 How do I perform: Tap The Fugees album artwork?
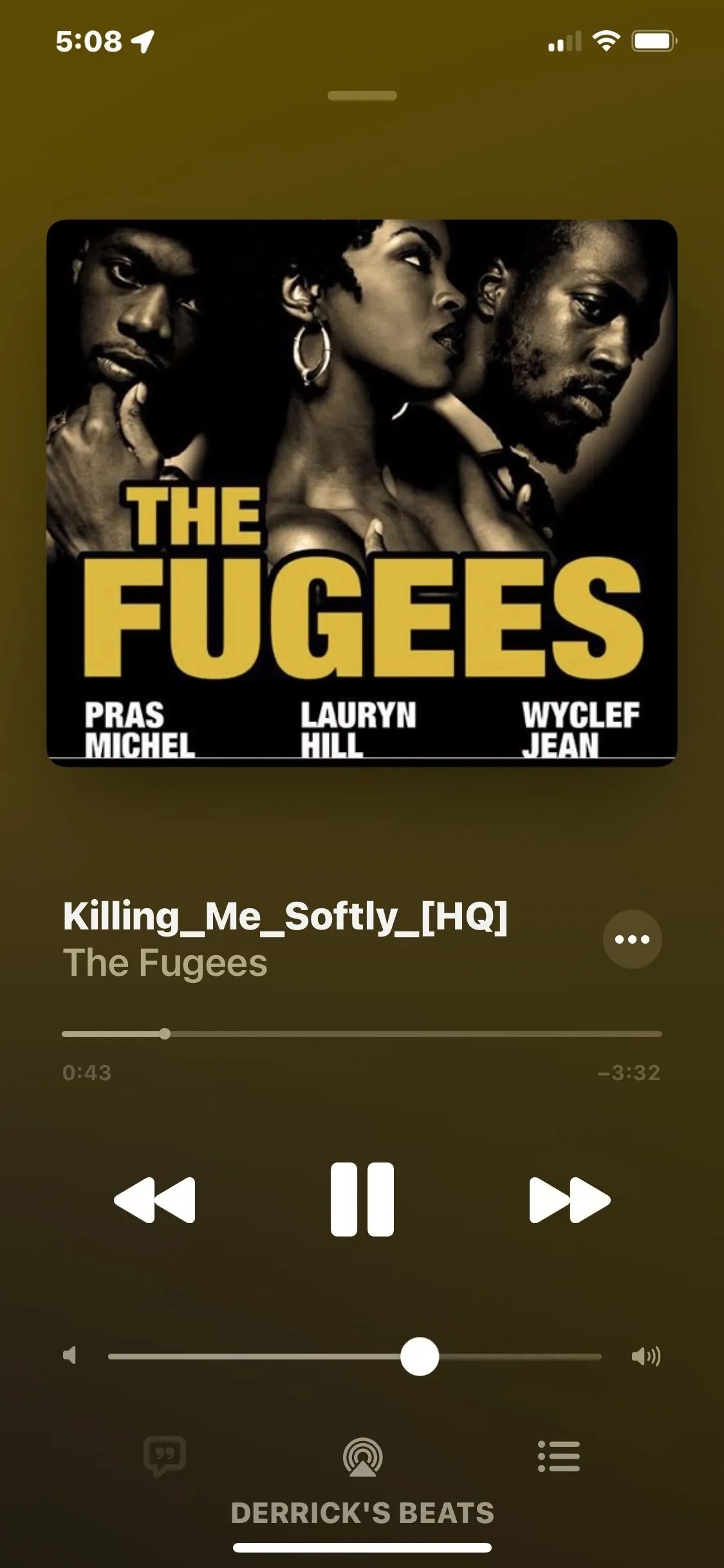point(362,493)
